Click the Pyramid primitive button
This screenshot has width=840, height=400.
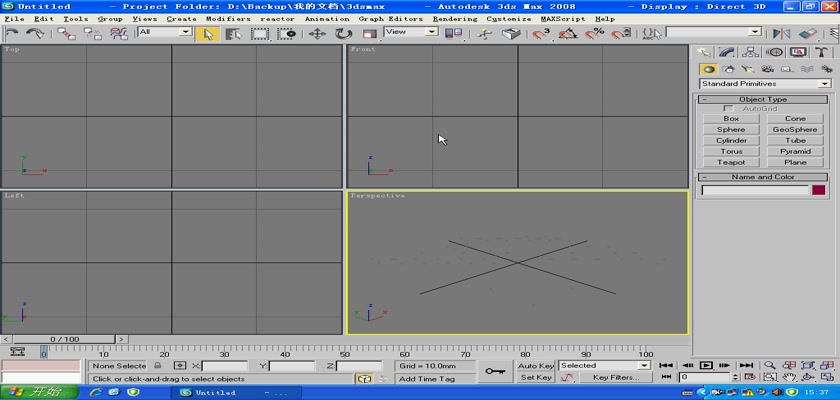(x=795, y=152)
